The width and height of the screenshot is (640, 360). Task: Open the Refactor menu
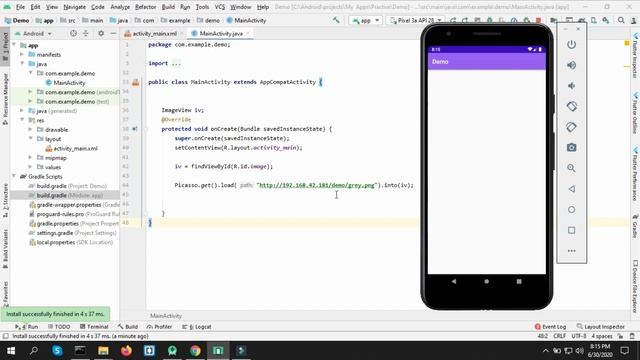tap(146, 7)
